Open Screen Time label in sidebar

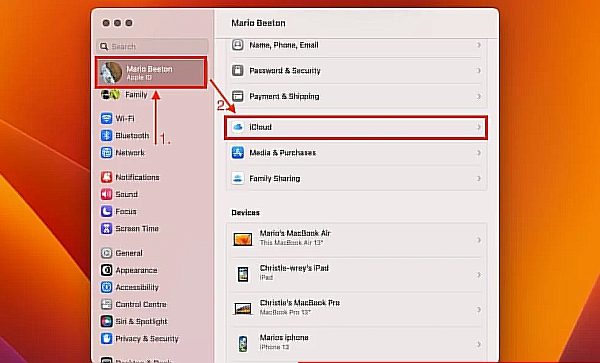tap(137, 228)
